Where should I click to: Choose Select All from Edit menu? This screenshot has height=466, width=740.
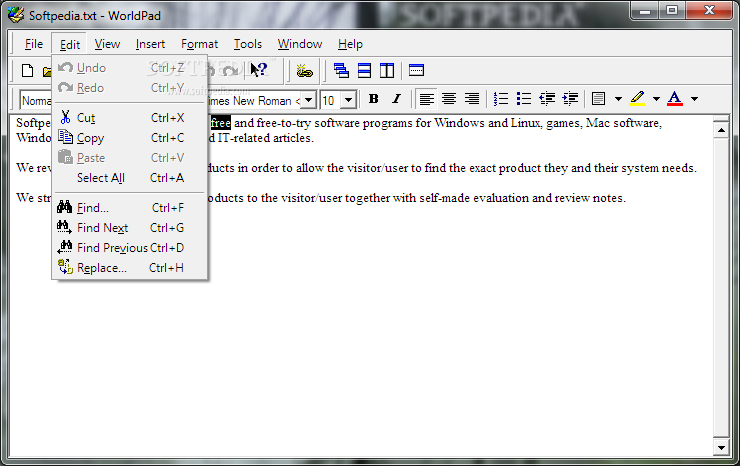click(x=130, y=178)
